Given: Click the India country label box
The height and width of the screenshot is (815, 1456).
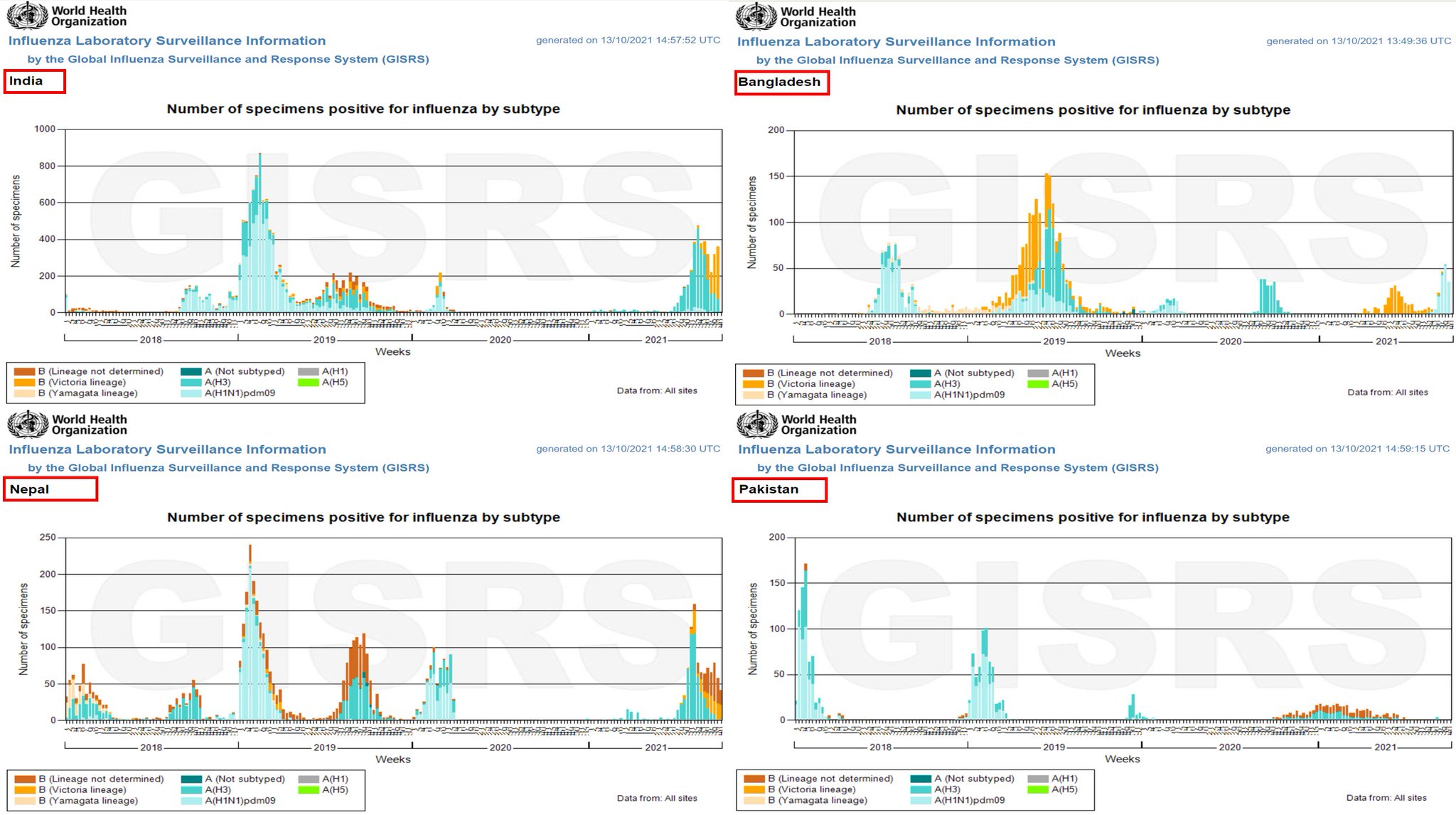Looking at the screenshot, I should click(35, 81).
